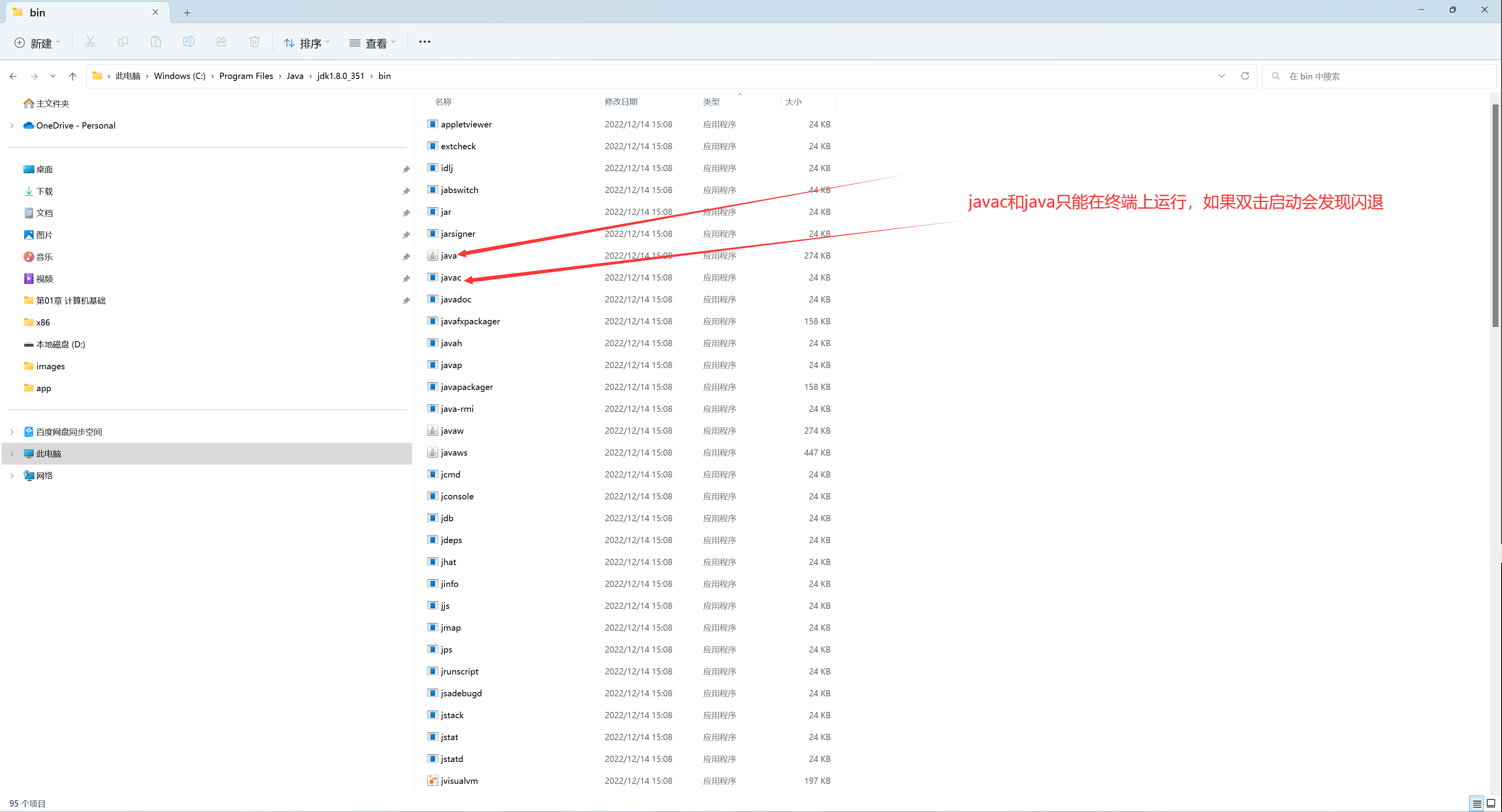The image size is (1502, 812).
Task: Expand the OneDrive - Personal node
Action: tap(12, 126)
